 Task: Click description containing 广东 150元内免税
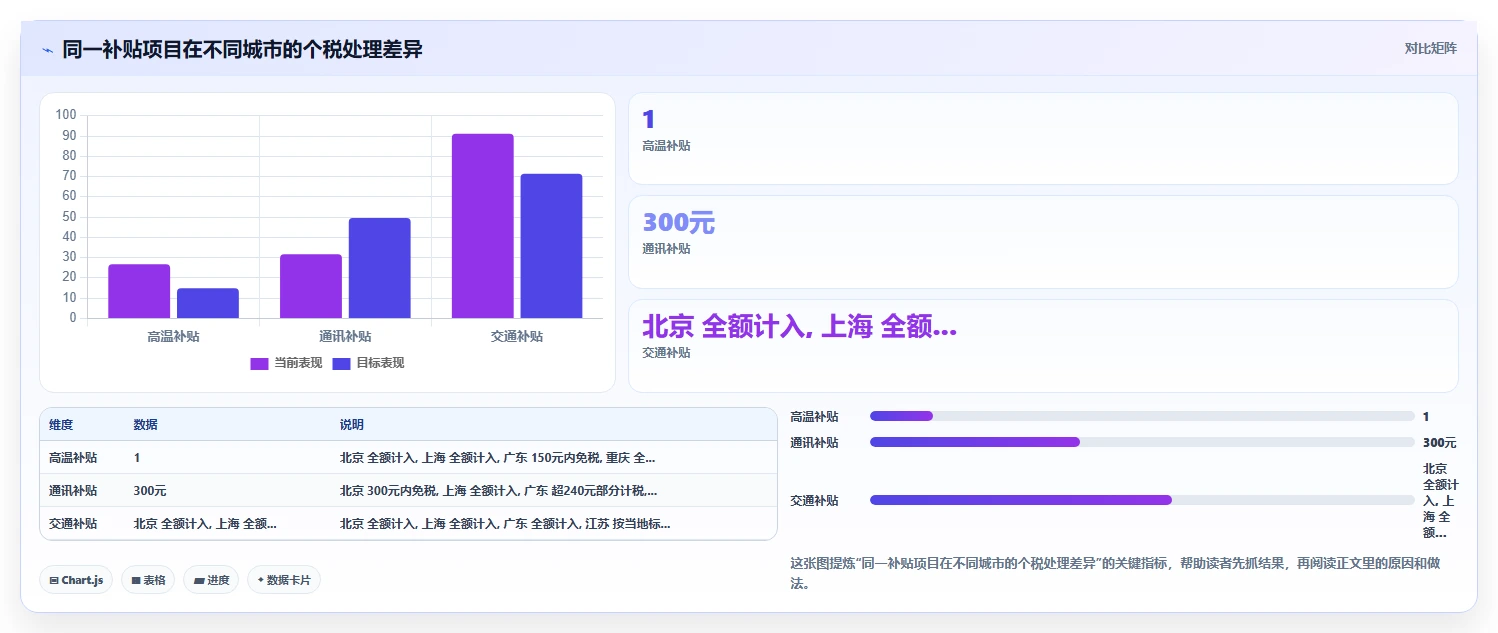(x=498, y=458)
